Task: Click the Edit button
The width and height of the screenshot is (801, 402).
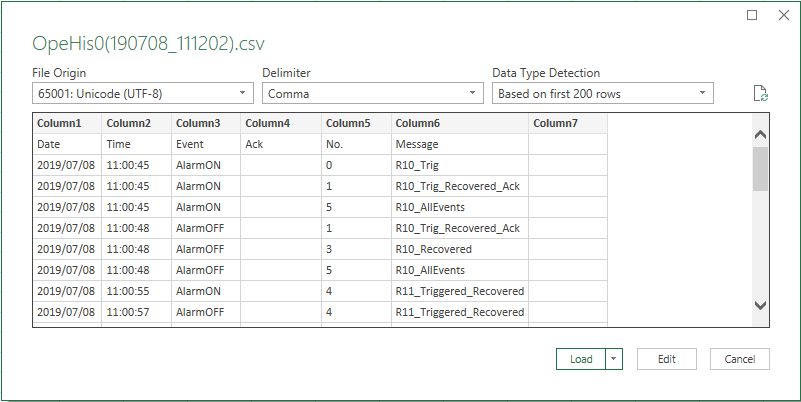Action: 667,359
